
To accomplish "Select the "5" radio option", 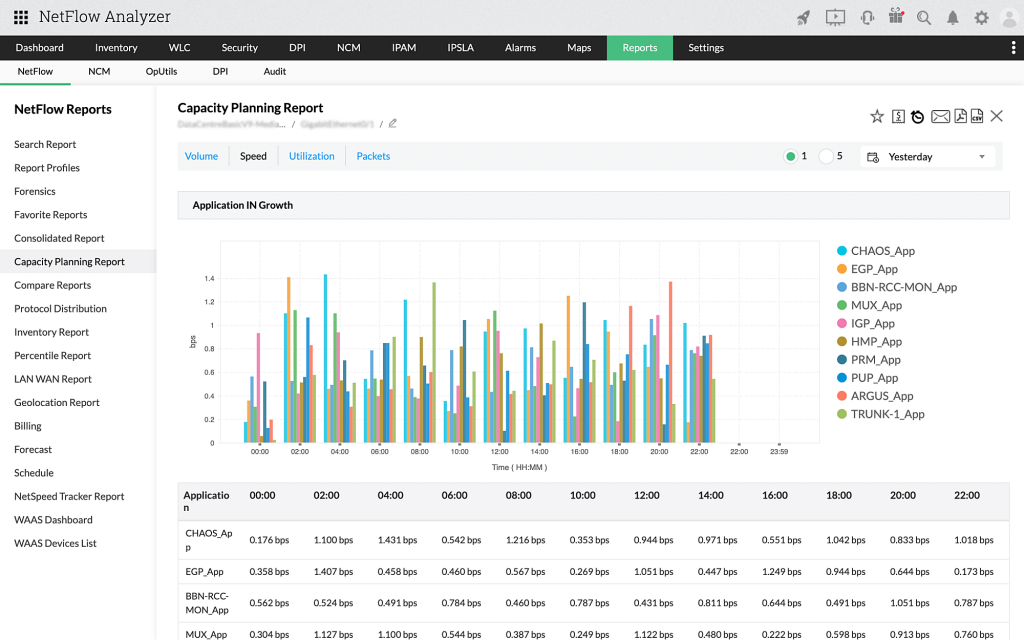I will point(828,156).
